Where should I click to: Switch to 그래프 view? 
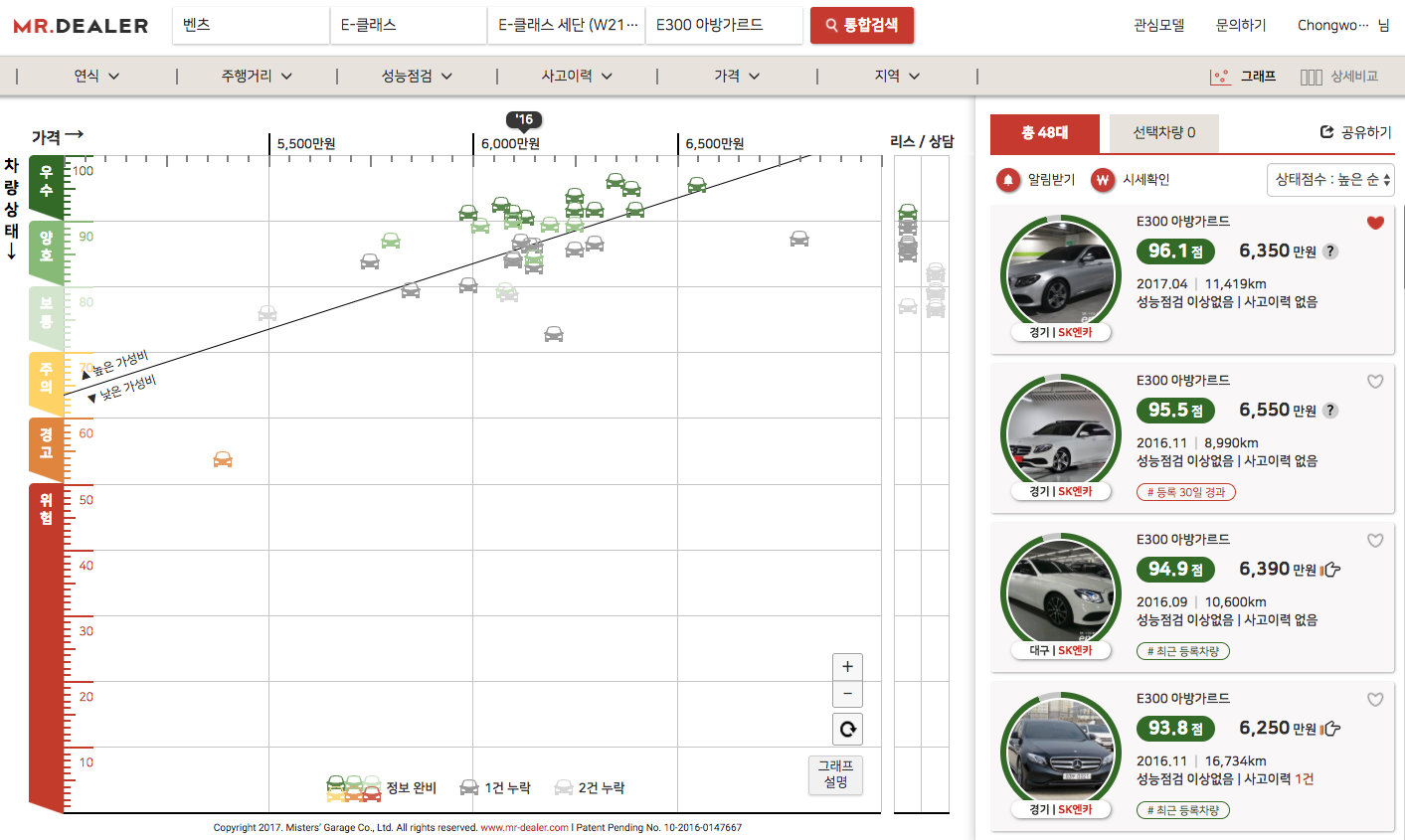(1243, 77)
